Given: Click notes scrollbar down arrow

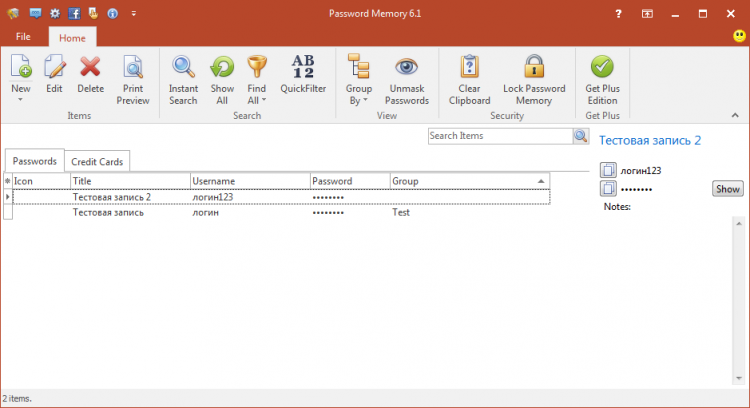Looking at the screenshot, I should point(739,378).
